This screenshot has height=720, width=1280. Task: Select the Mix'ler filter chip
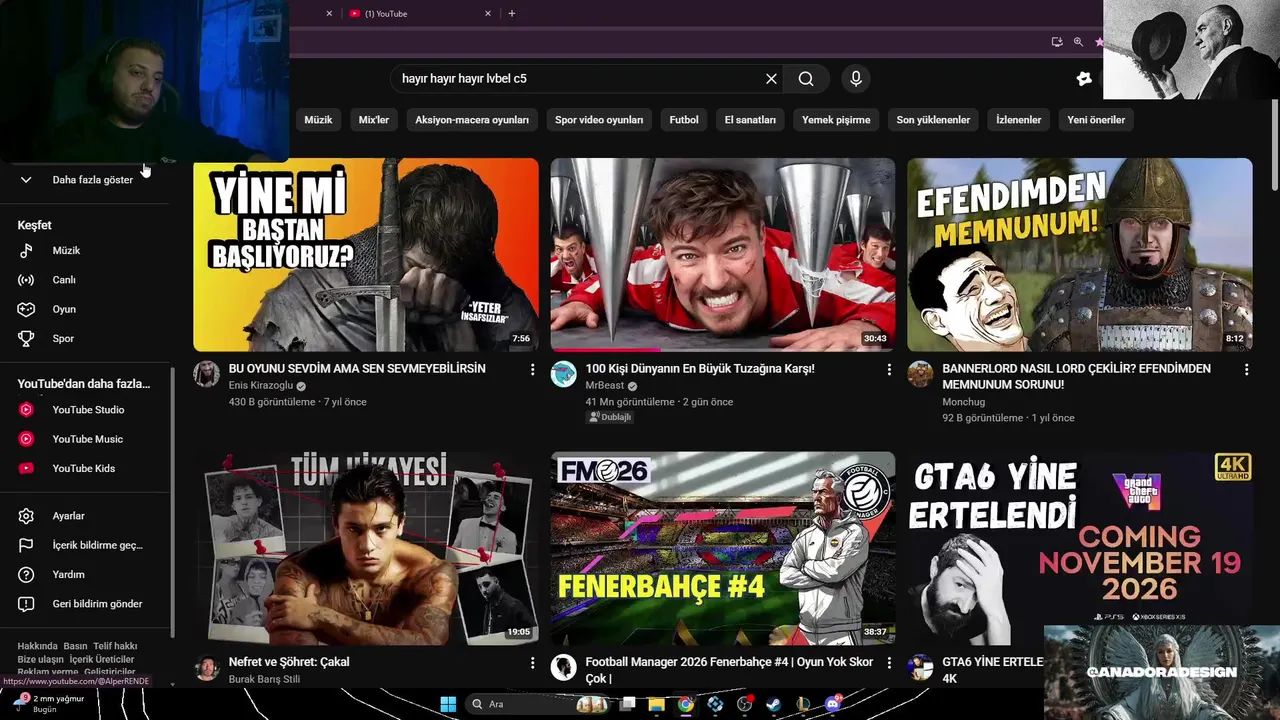[373, 120]
